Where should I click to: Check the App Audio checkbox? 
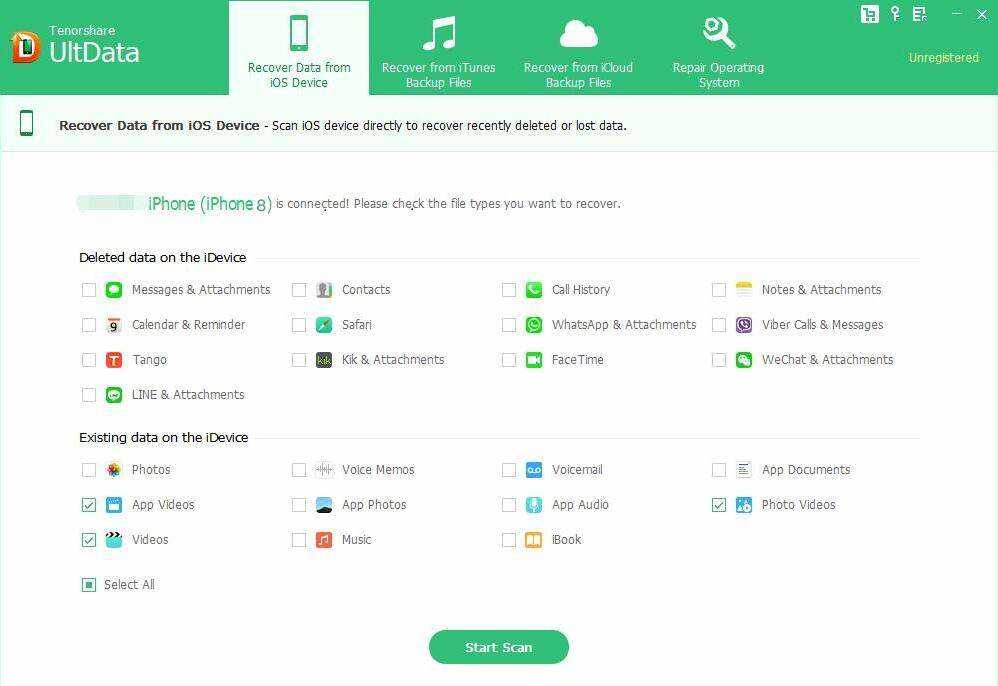pos(509,505)
